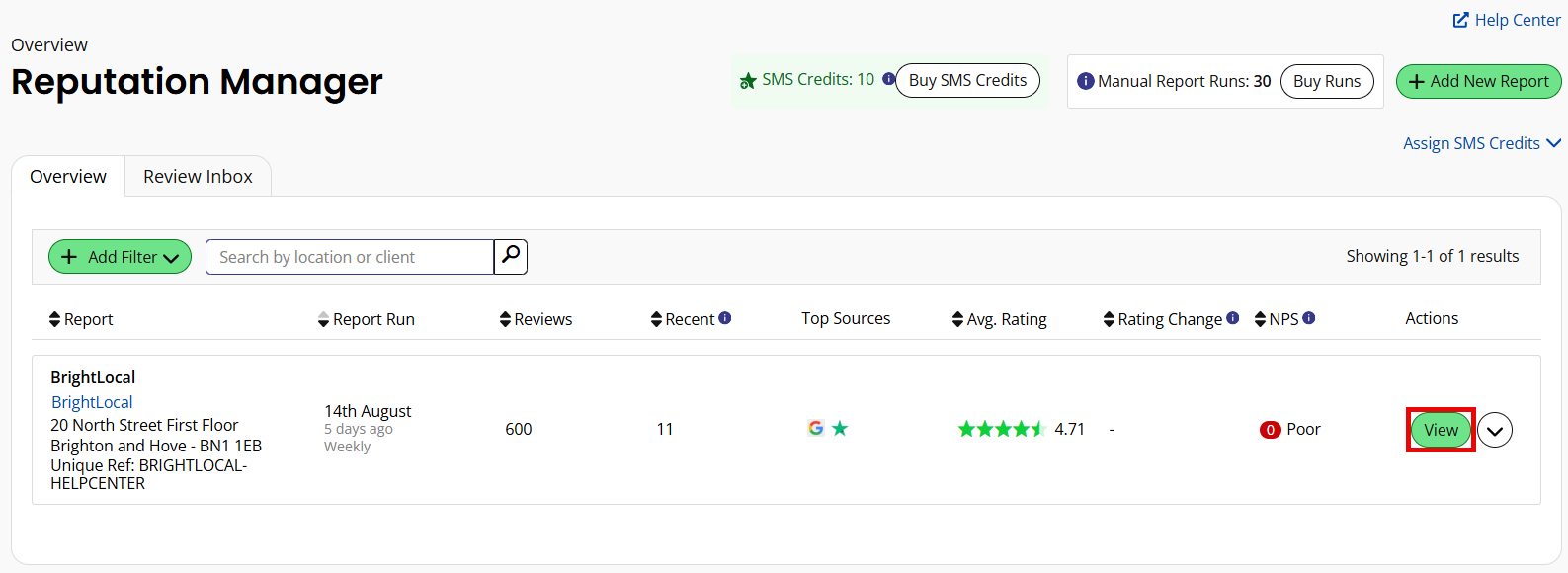Image resolution: width=1568 pixels, height=573 pixels.
Task: Click the Add New Report button
Action: point(1478,81)
